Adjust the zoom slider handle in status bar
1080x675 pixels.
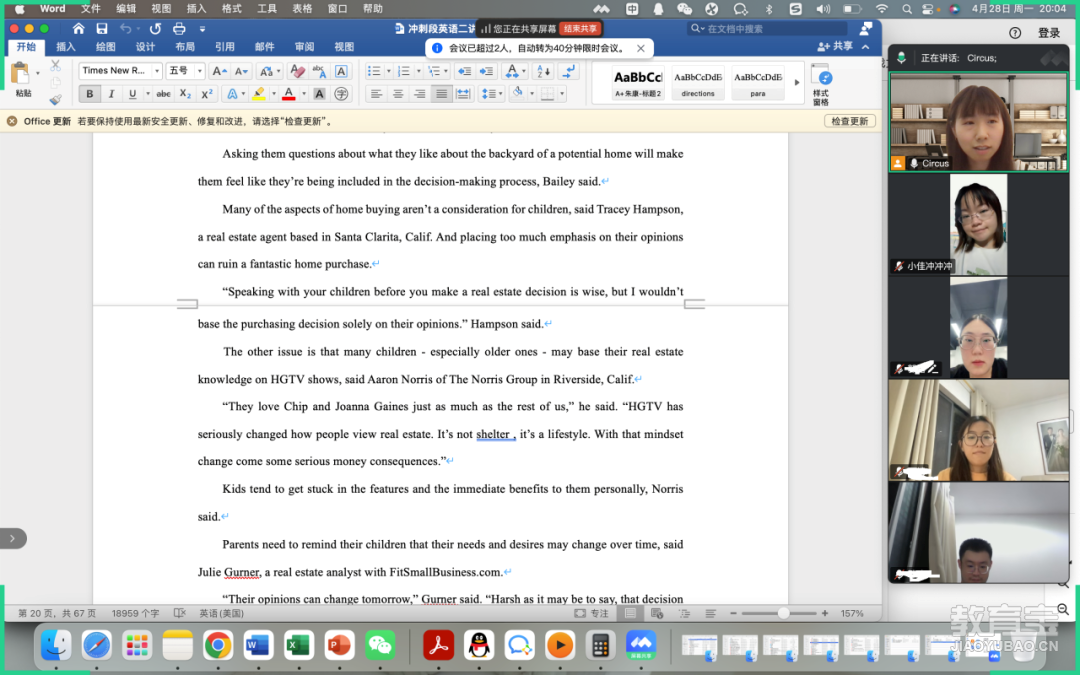click(783, 613)
